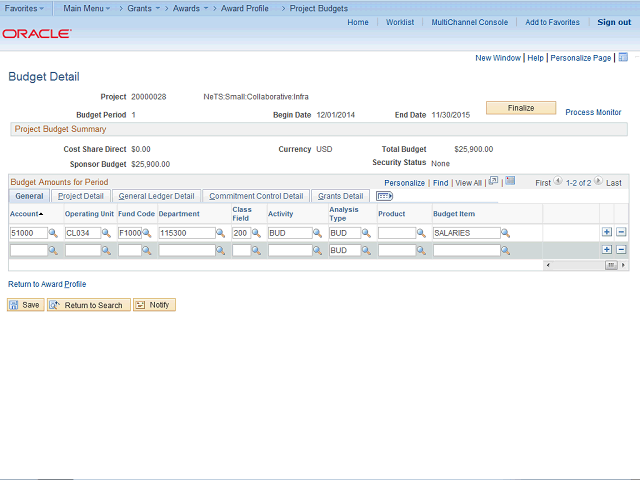Expand the Main Menu dropdown
Screen dimensions: 640x480
(90, 8)
